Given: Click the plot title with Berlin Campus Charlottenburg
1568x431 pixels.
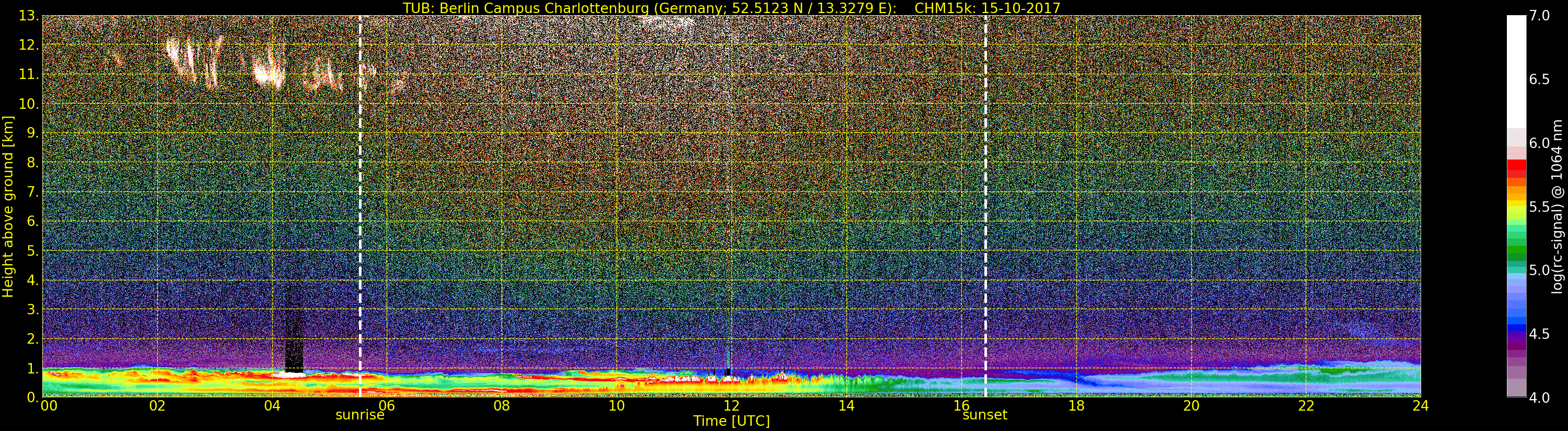Looking at the screenshot, I should (x=731, y=8).
